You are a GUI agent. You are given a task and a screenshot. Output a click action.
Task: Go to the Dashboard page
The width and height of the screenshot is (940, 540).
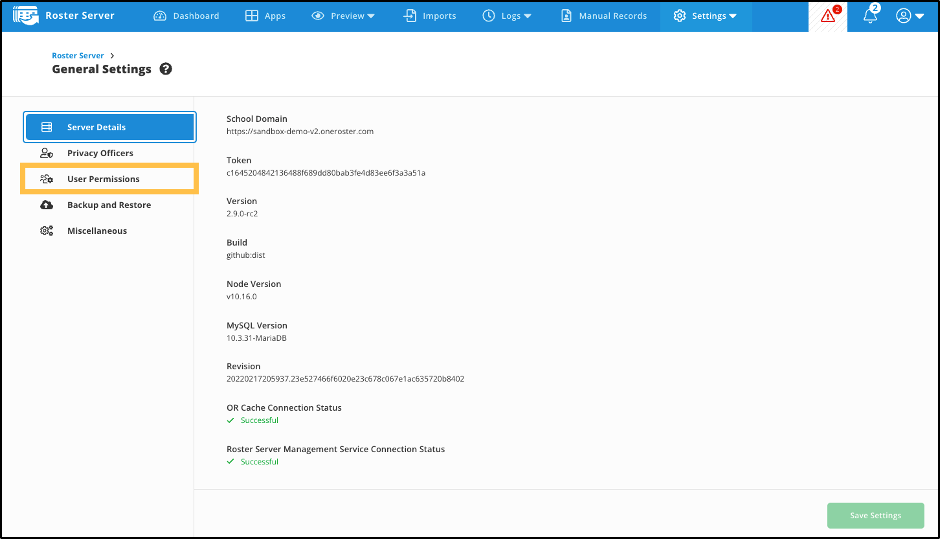pyautogui.click(x=186, y=16)
